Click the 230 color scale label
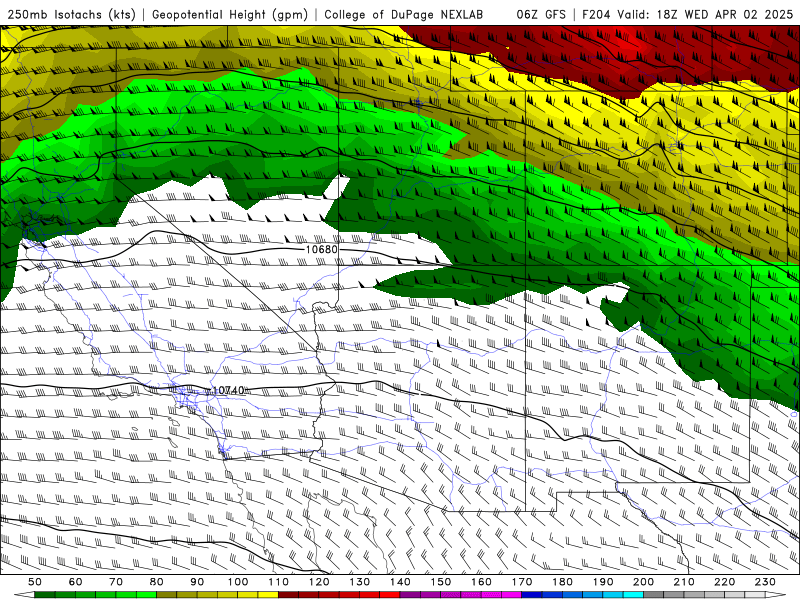Viewport: 800px width, 600px height. 765,582
